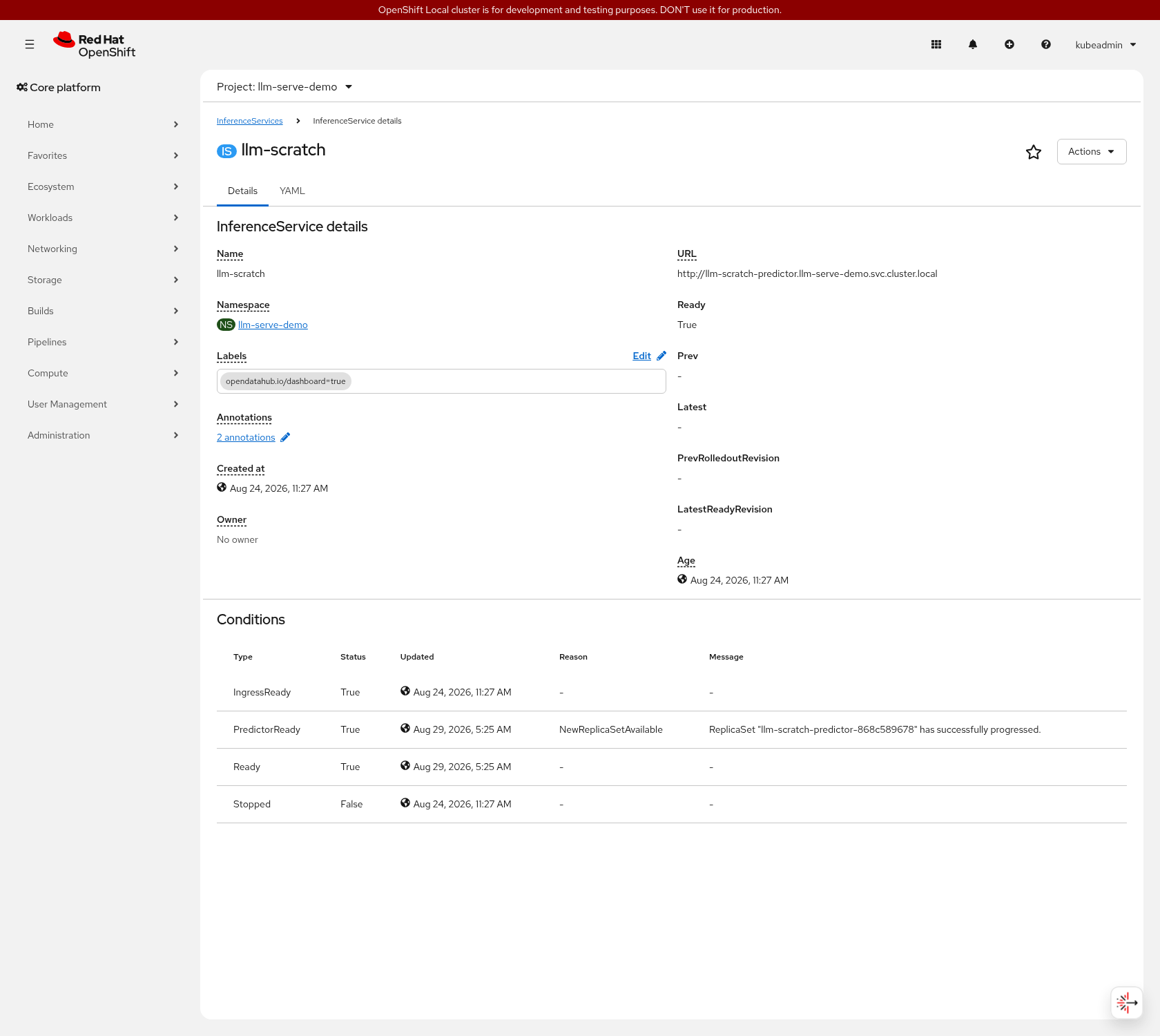This screenshot has width=1160, height=1036.
Task: Click the Stopped condition False status
Action: pyautogui.click(x=351, y=804)
